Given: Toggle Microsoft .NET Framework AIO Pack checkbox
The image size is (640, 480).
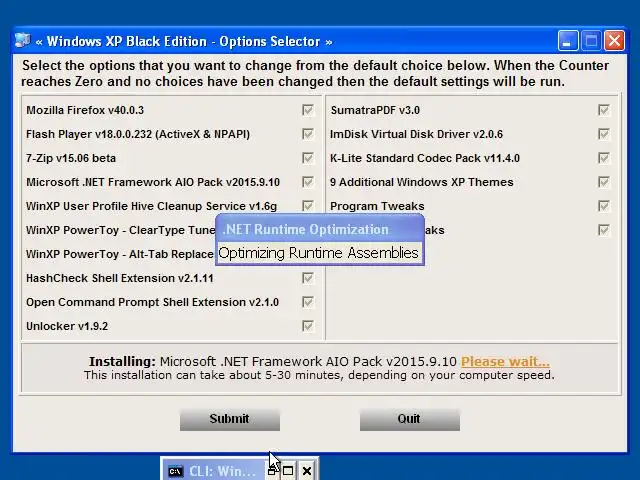Looking at the screenshot, I should pos(308,182).
